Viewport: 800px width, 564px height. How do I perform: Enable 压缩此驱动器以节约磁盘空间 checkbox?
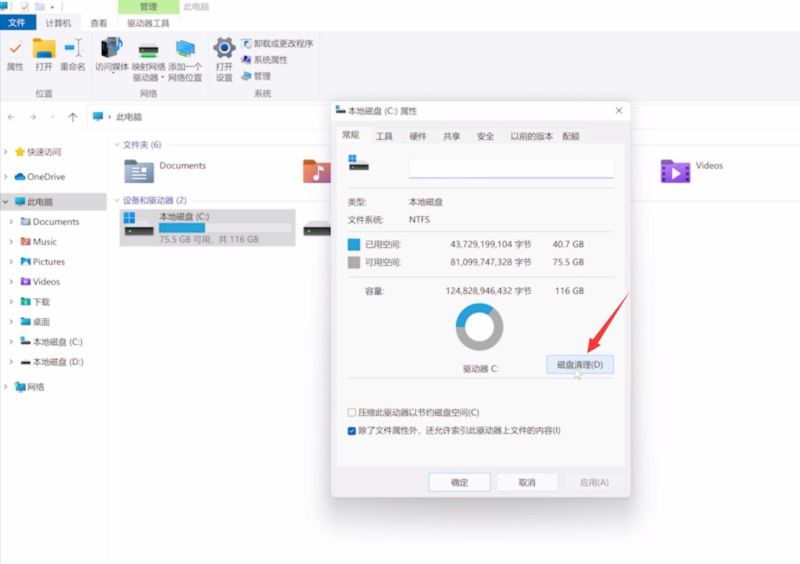352,412
